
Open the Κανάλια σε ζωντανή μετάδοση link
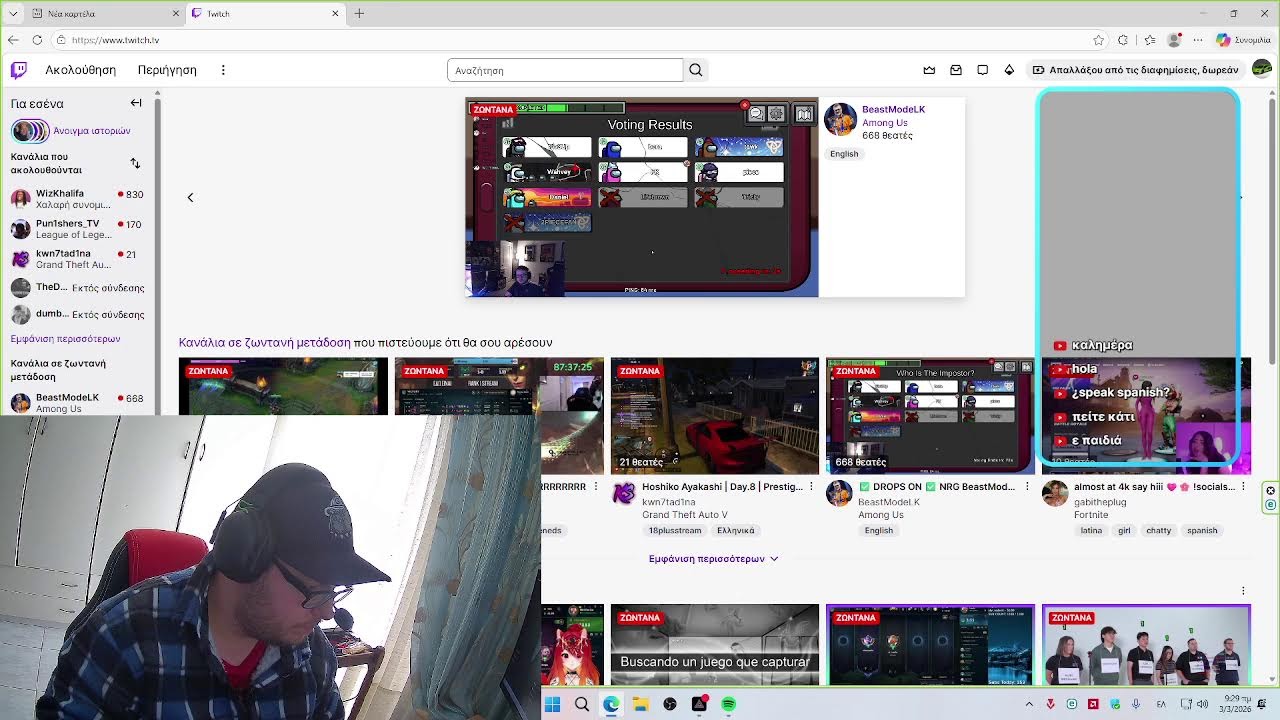(264, 342)
